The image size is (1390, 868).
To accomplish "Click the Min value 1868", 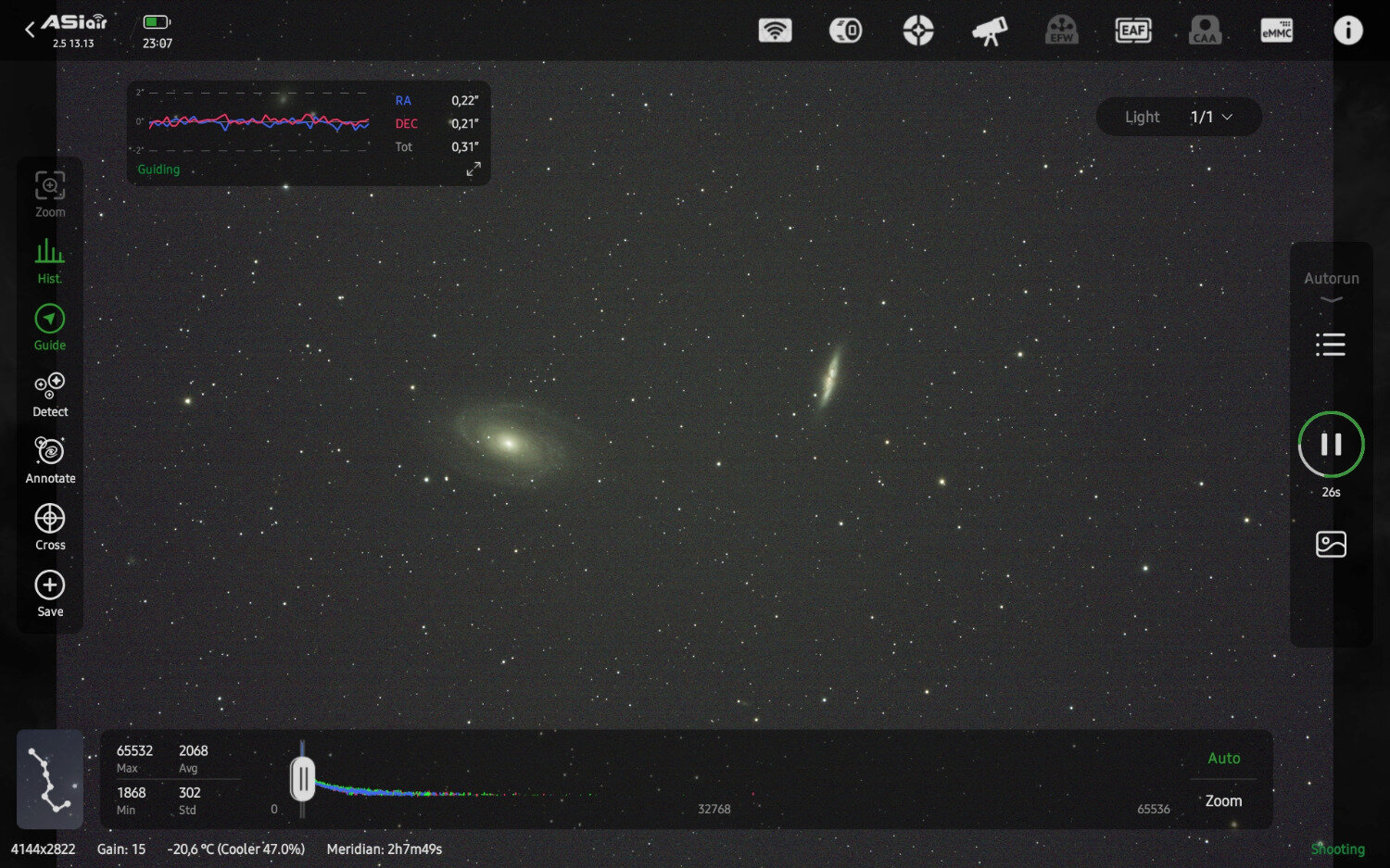I will 131,792.
